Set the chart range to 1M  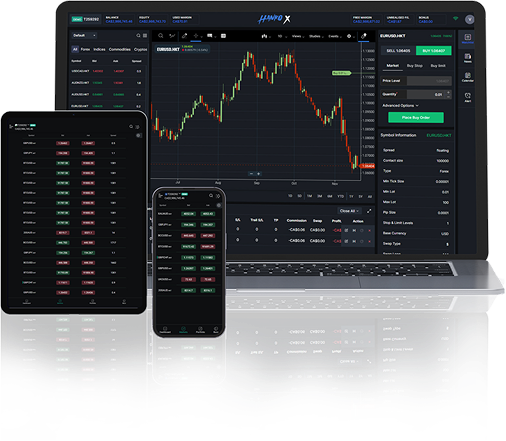click(309, 196)
